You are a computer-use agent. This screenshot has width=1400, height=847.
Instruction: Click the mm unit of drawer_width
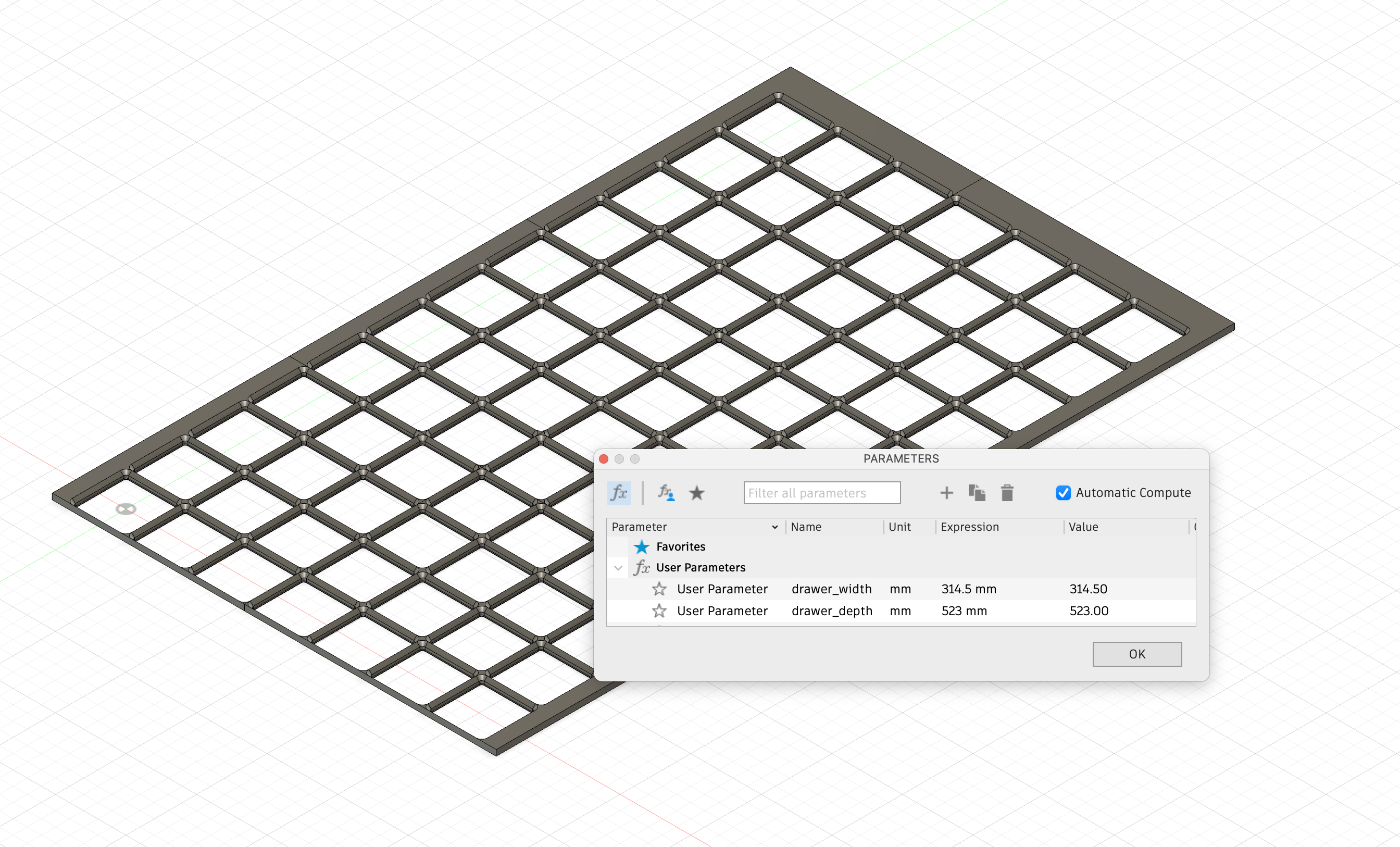(900, 590)
